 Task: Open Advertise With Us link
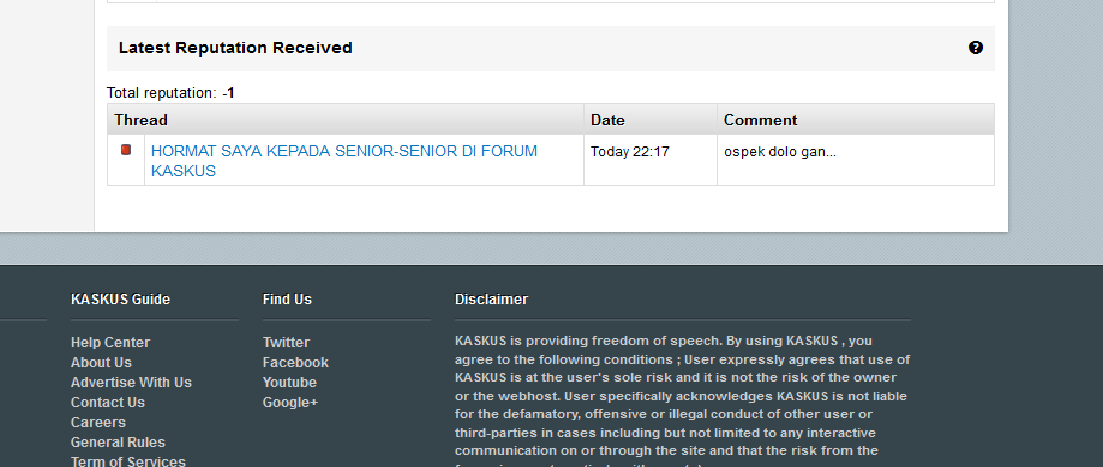click(x=131, y=382)
